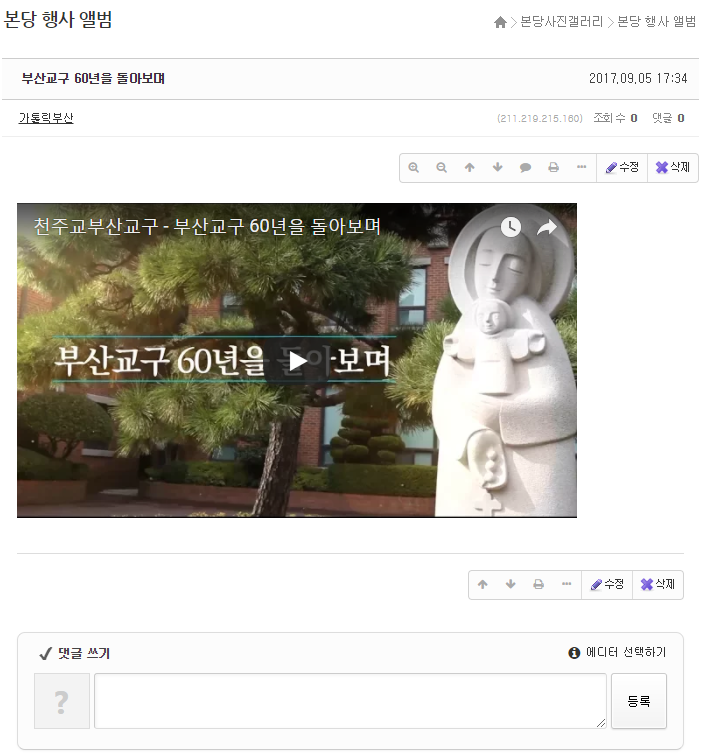Expand the bottom toolbar three-dots menu
The height and width of the screenshot is (754, 708).
click(x=567, y=585)
